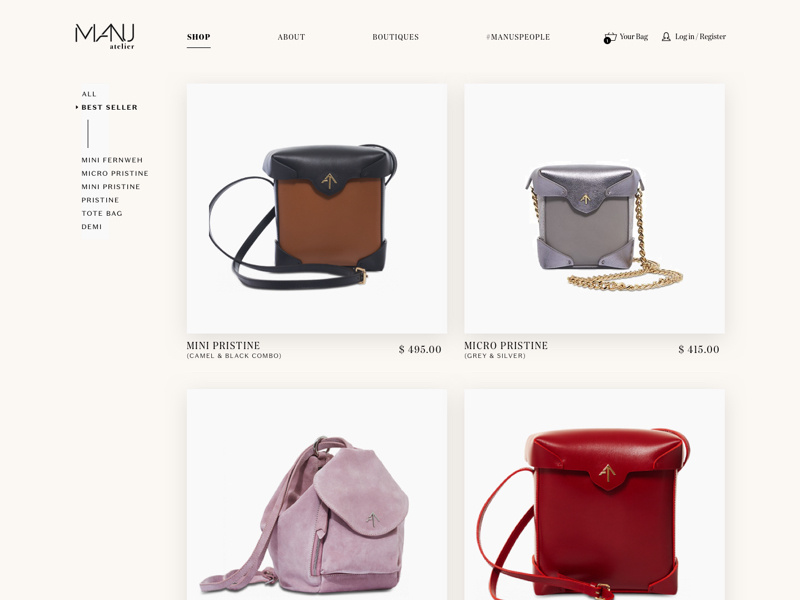Go home via Manu atelier logo
The image size is (800, 600).
point(105,36)
